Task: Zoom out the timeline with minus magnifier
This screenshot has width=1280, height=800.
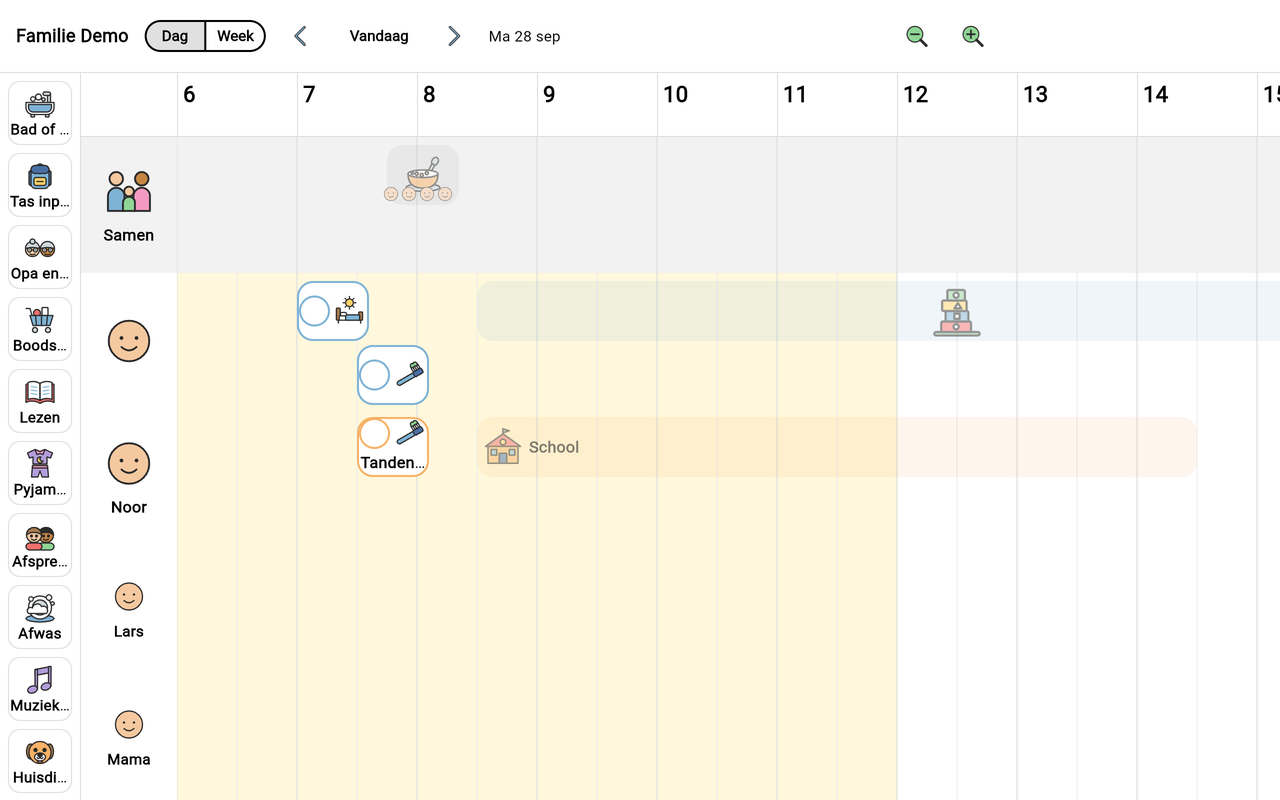Action: (917, 36)
